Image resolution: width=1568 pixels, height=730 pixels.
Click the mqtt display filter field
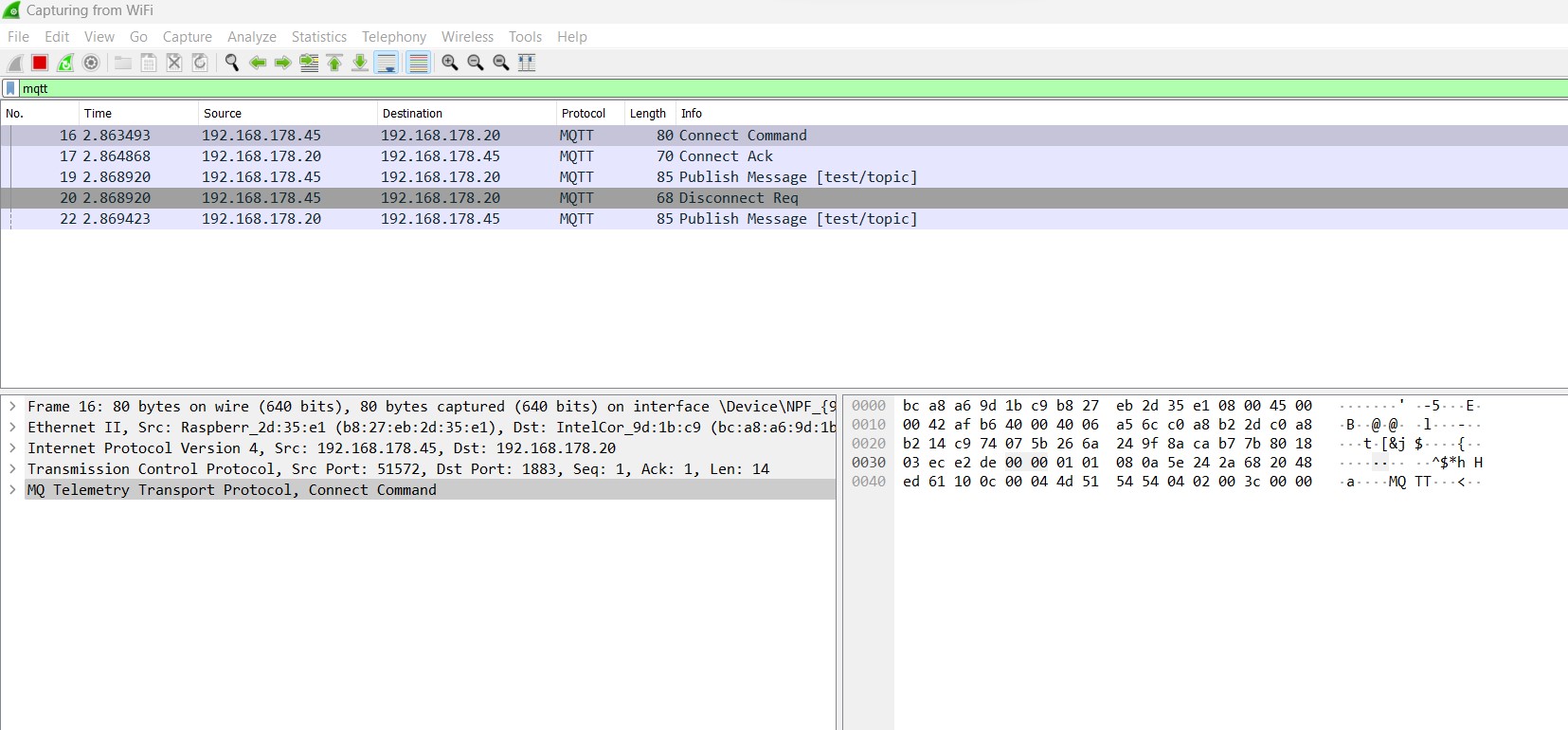click(x=793, y=88)
